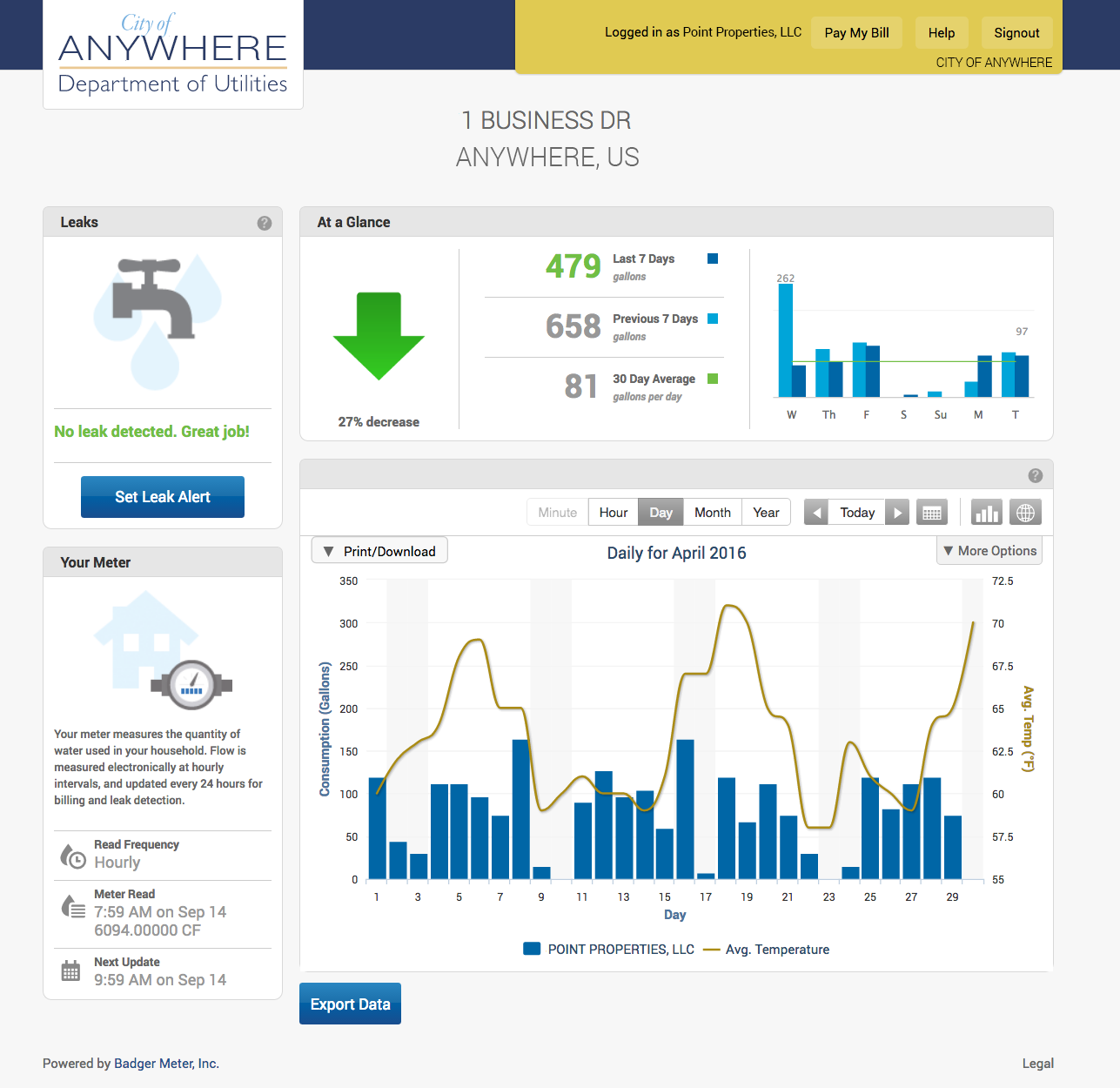Advance to next period with right arrow
Image resolution: width=1120 pixels, height=1088 pixels.
[x=897, y=513]
